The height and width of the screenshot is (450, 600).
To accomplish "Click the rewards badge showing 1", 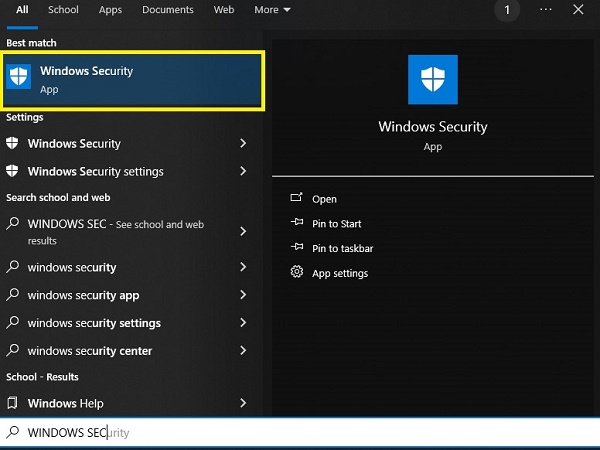I will tap(507, 10).
